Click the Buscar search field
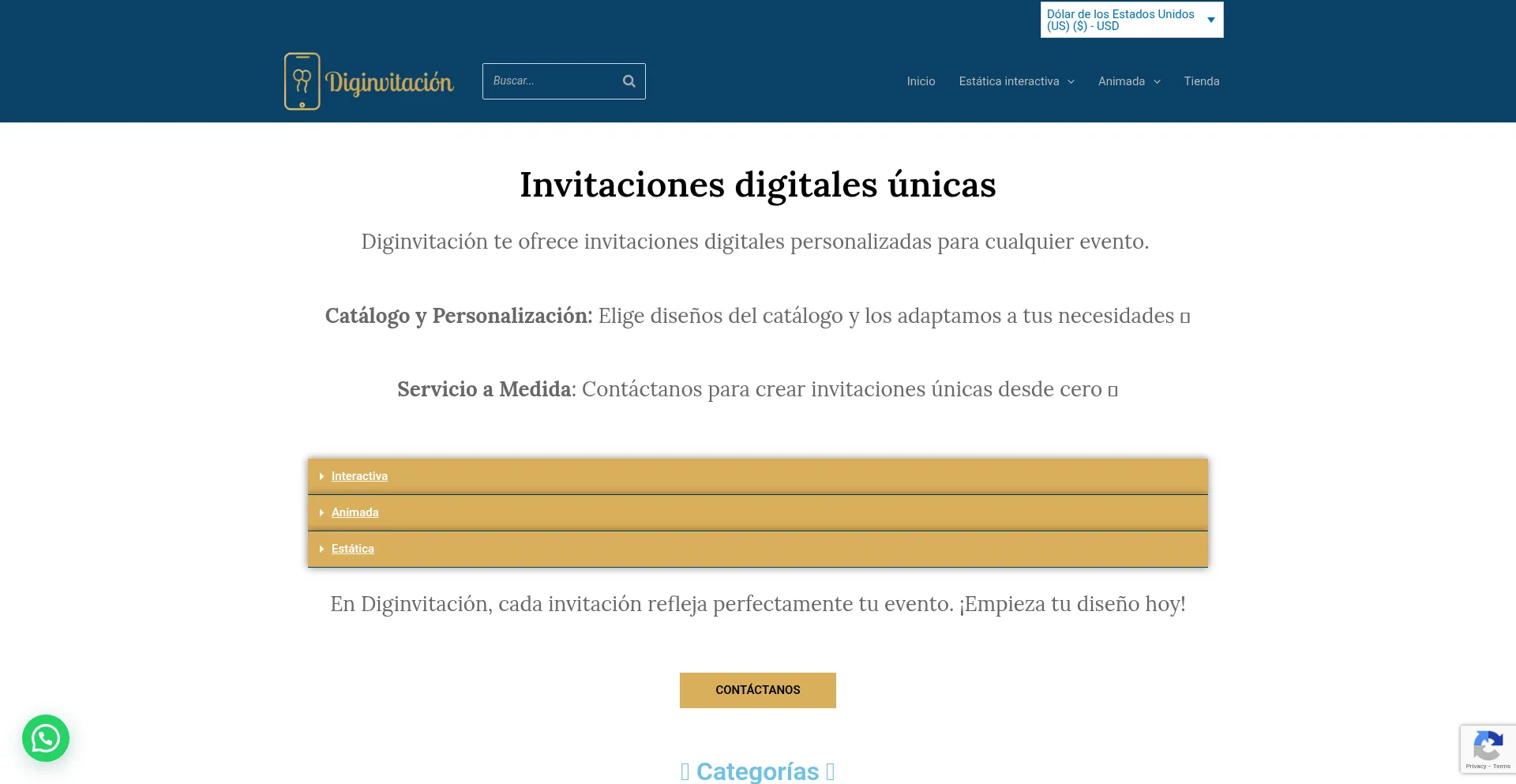The width and height of the screenshot is (1516, 784). (553, 81)
